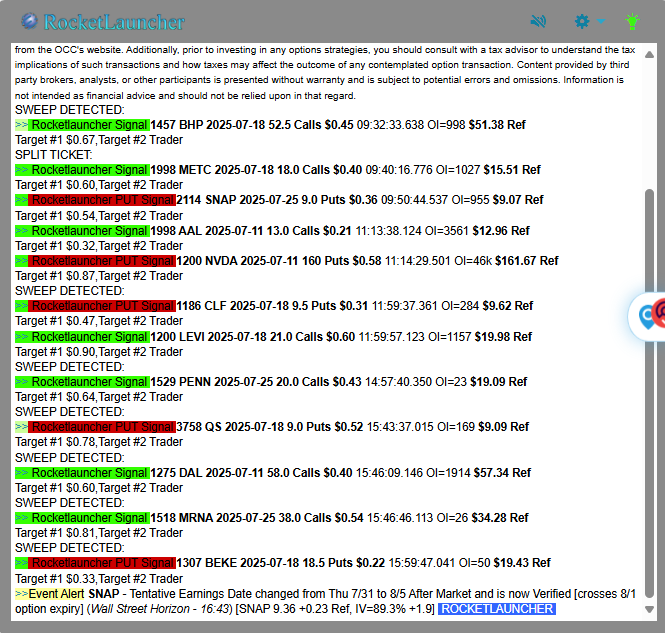665x633 pixels.
Task: Click 'Wall Street Horizon - 16:43' source text
Action: pyautogui.click(x=160, y=609)
